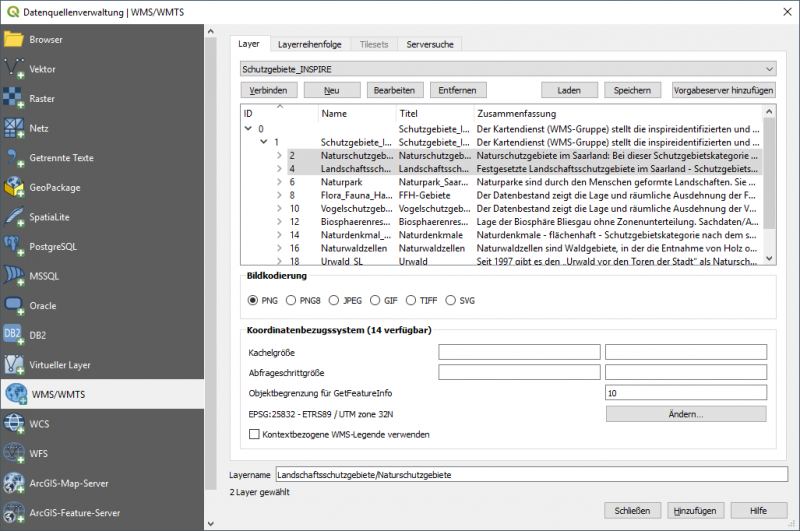Open the ArcGIS-Map-Server icon
Screen dimensions: 800x531
pos(14,483)
